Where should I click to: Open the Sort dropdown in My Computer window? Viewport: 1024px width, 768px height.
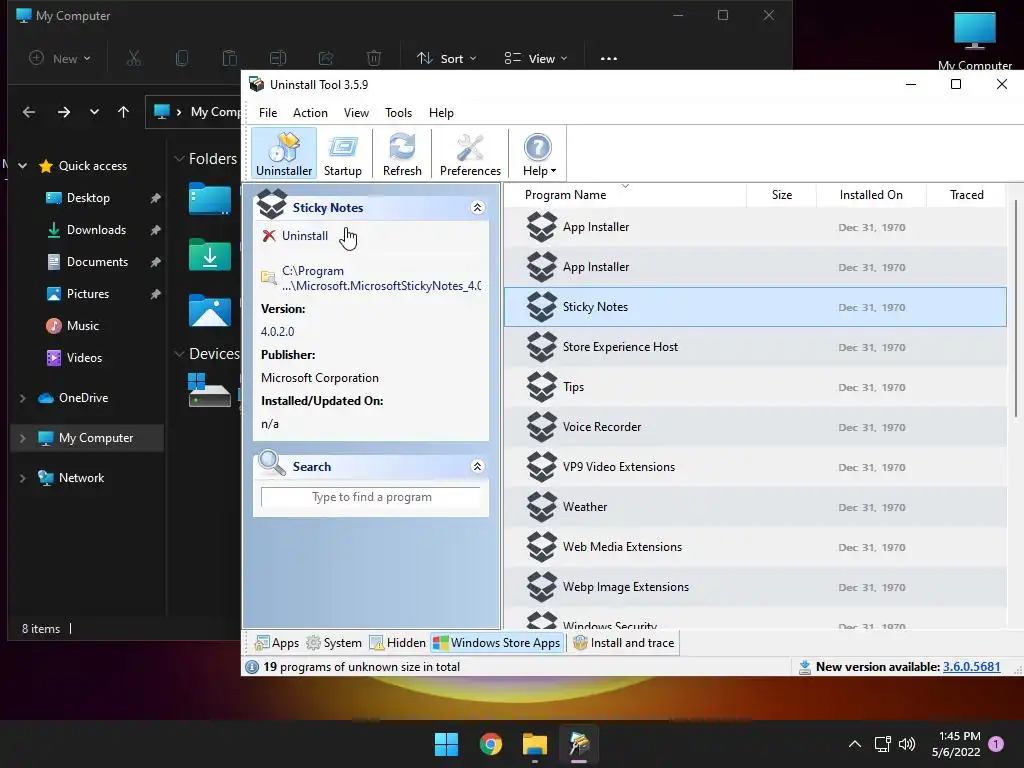(447, 58)
